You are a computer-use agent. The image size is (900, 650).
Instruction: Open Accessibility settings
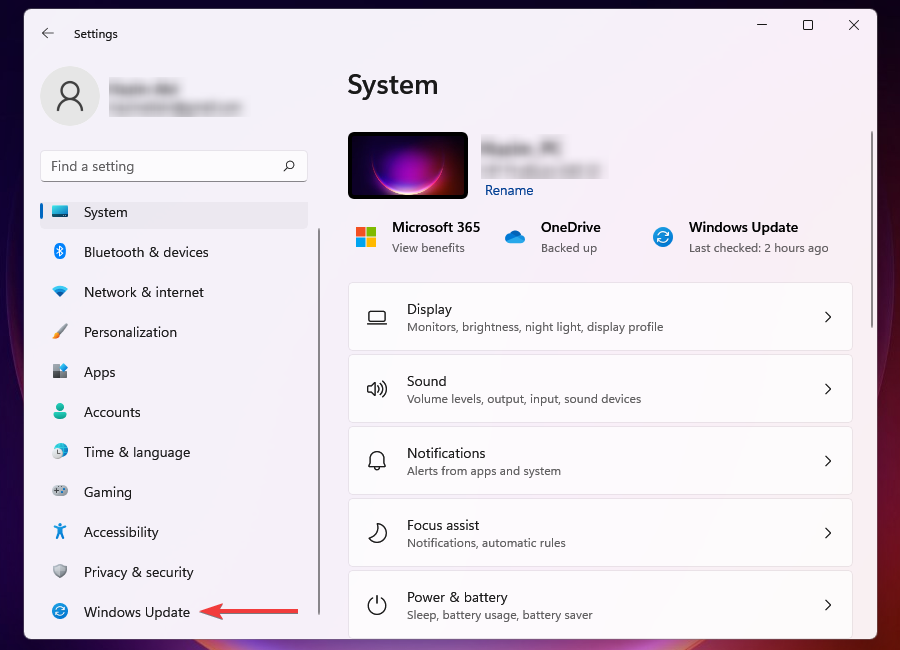pos(174,532)
